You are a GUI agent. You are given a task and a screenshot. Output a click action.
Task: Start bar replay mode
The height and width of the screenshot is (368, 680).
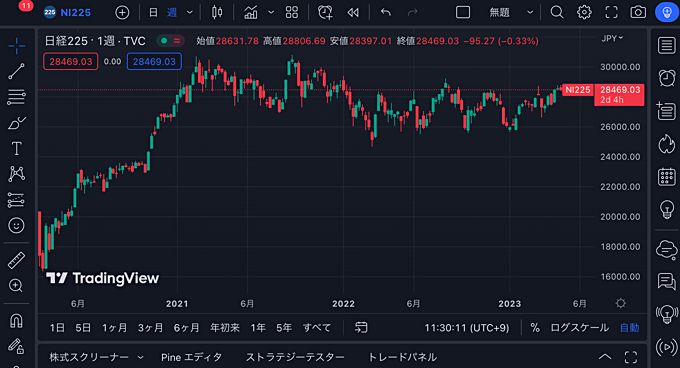click(x=353, y=13)
